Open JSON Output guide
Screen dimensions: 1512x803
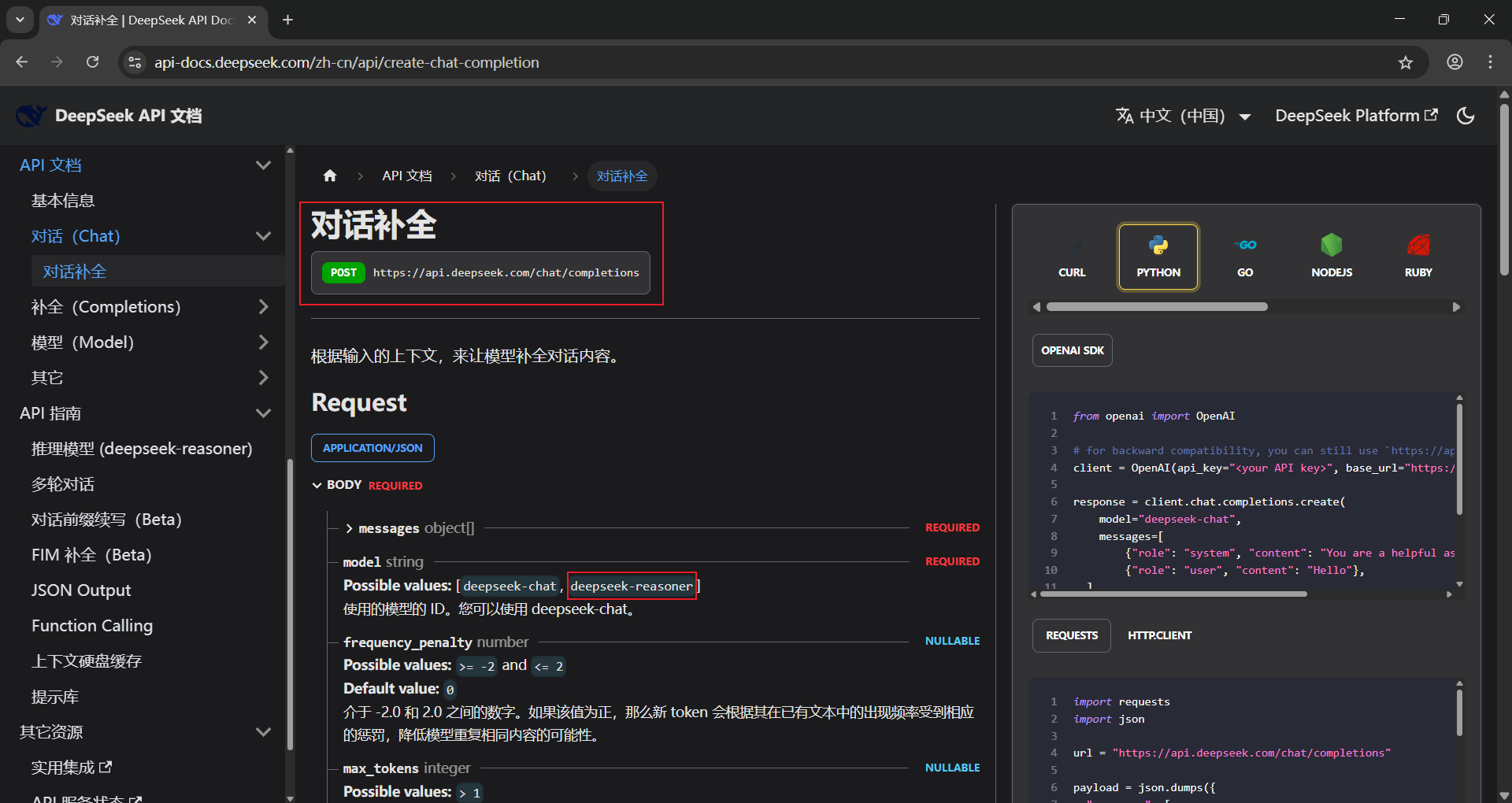click(x=81, y=590)
